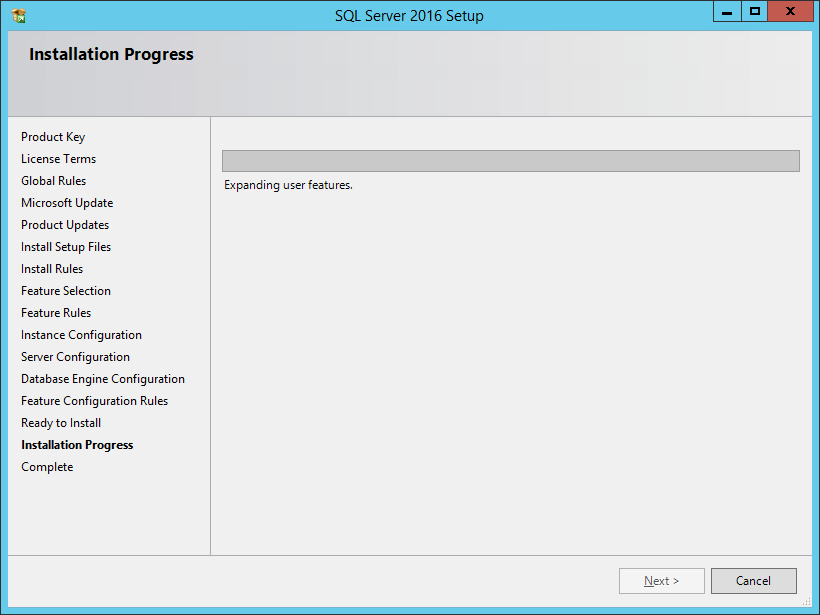Select the Server Configuration step
Screen dimensions: 820x615
point(75,357)
